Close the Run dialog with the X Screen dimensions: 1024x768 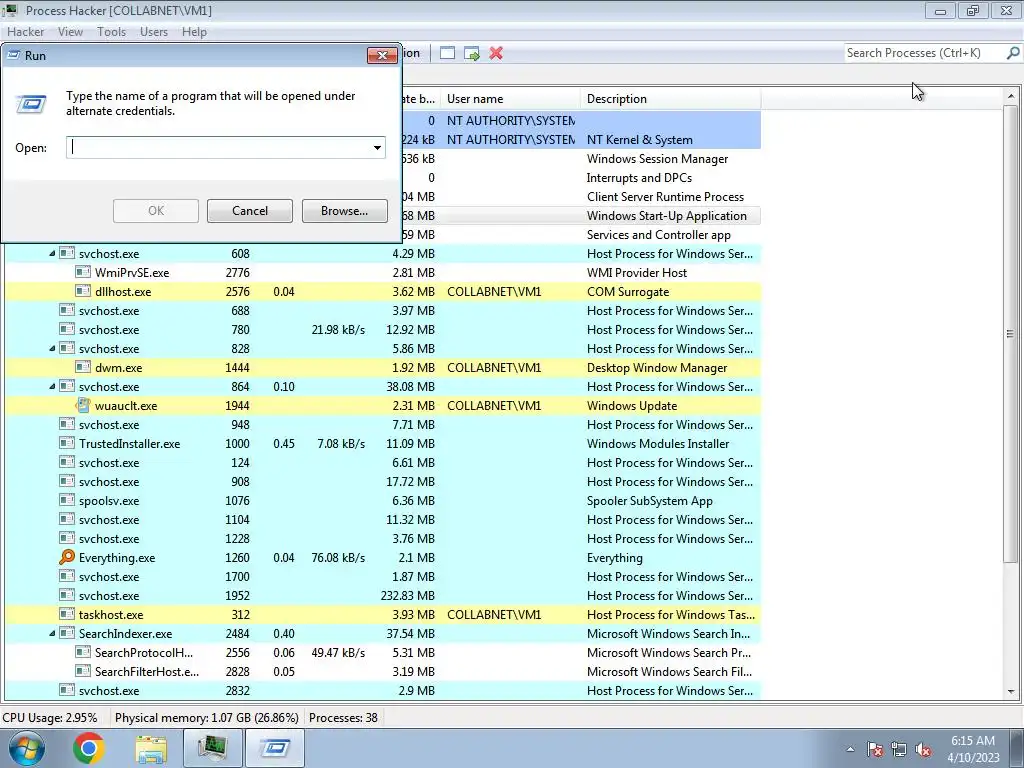pyautogui.click(x=382, y=56)
